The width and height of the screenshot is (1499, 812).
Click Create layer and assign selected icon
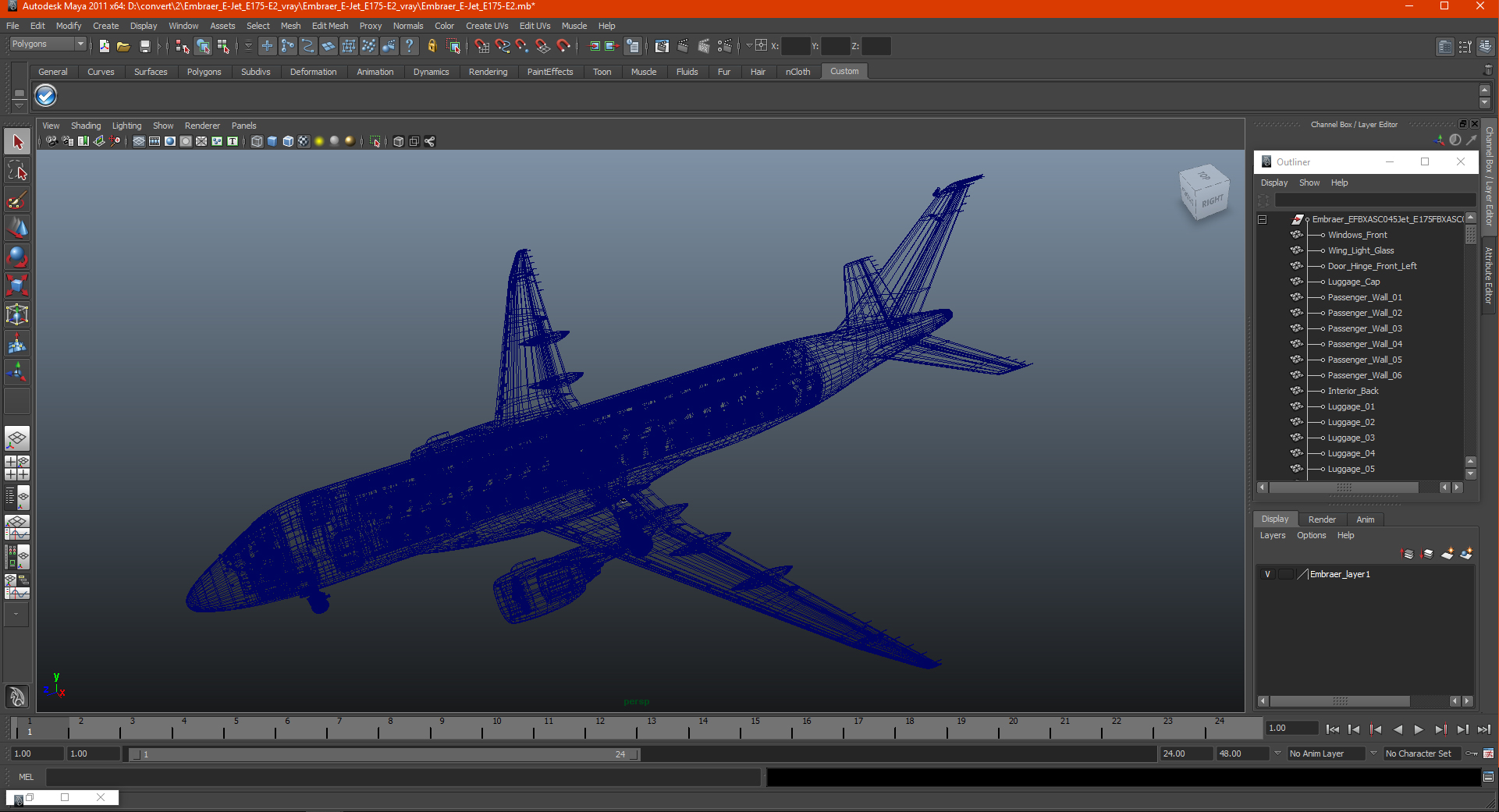(x=1466, y=554)
